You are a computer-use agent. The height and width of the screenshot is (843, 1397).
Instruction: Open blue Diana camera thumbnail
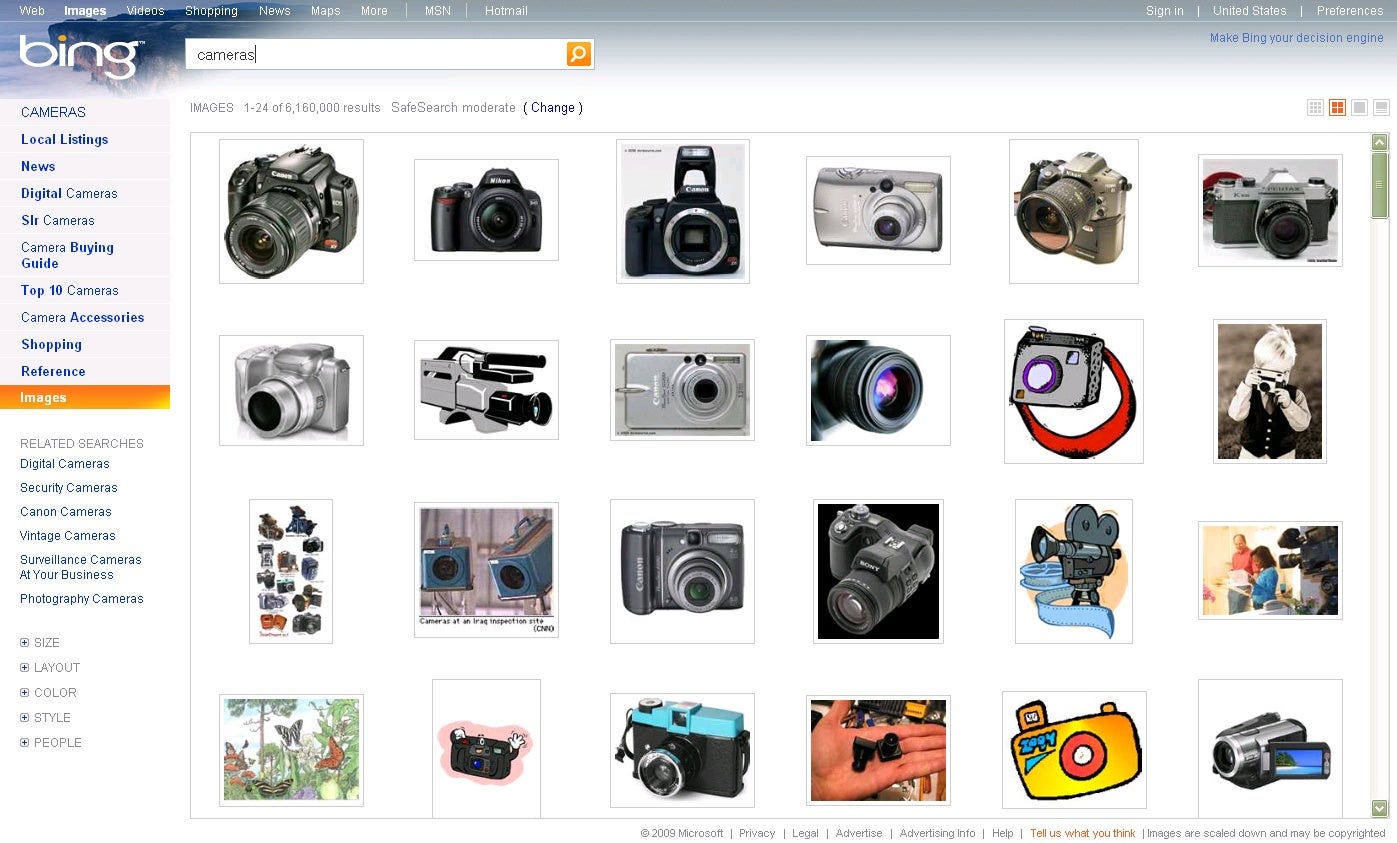point(682,750)
